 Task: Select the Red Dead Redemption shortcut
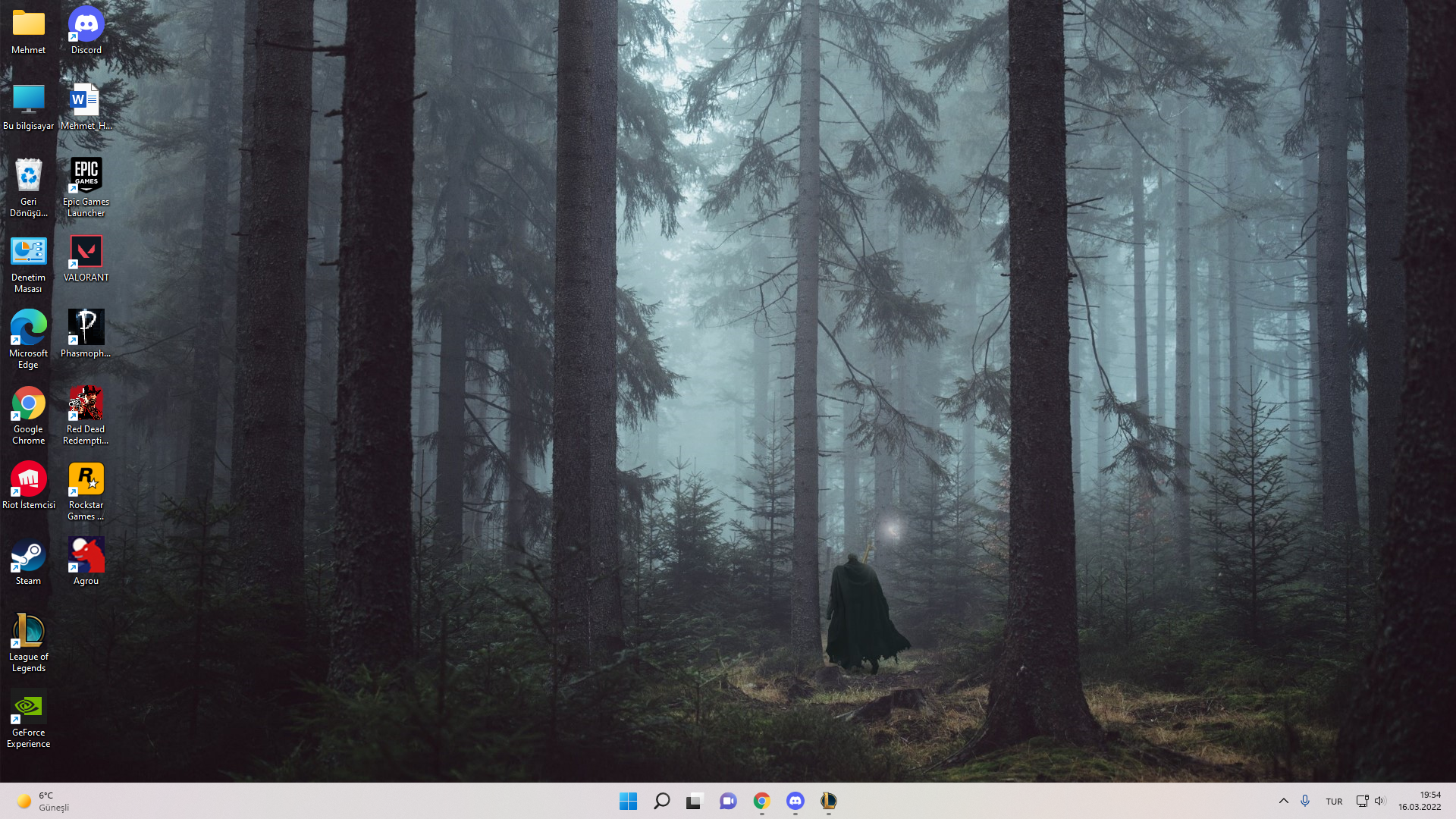[x=86, y=416]
